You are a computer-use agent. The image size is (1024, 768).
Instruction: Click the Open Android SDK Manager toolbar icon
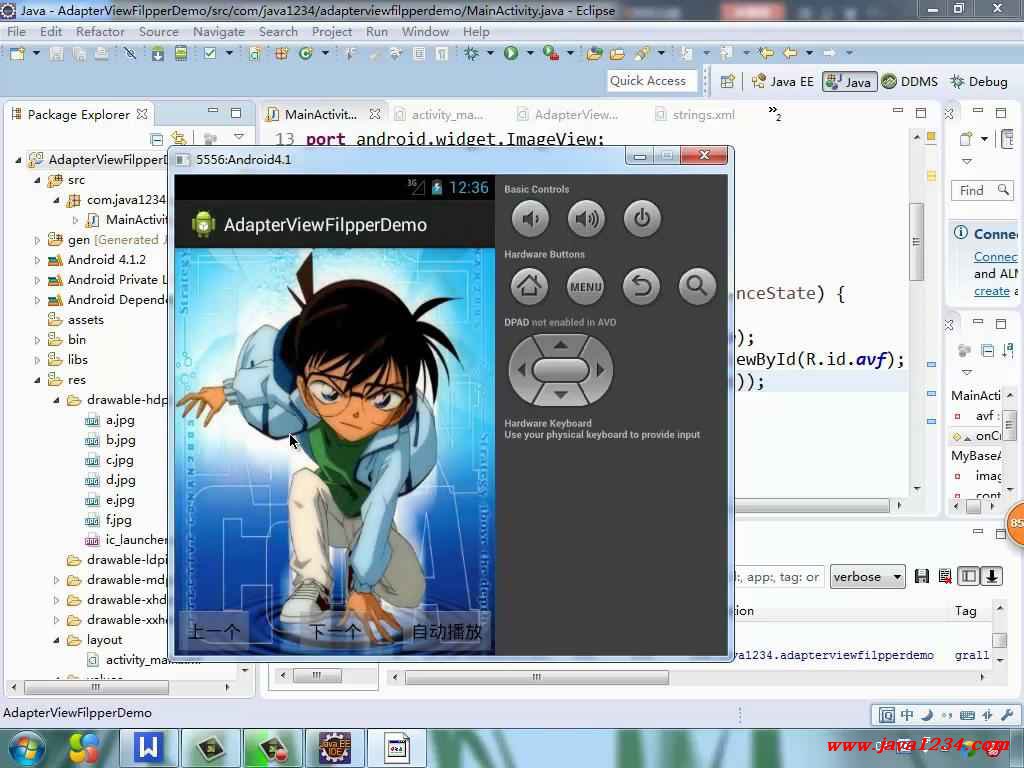pos(157,53)
